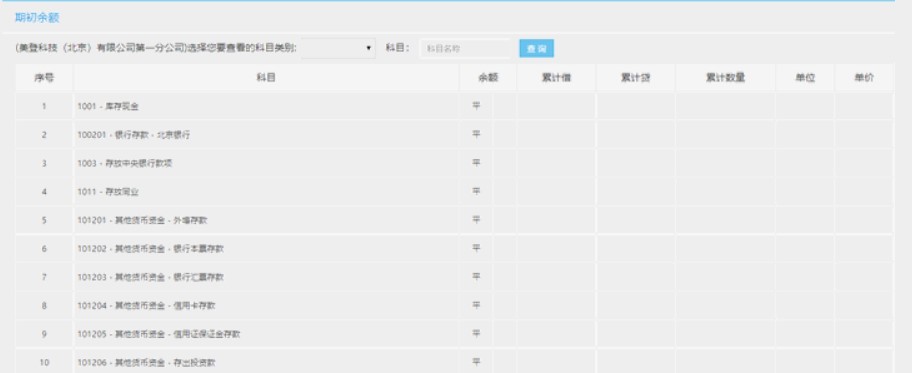Select the row 1011 - 存放同业
Screen dimensions: 912x373
click(455, 192)
